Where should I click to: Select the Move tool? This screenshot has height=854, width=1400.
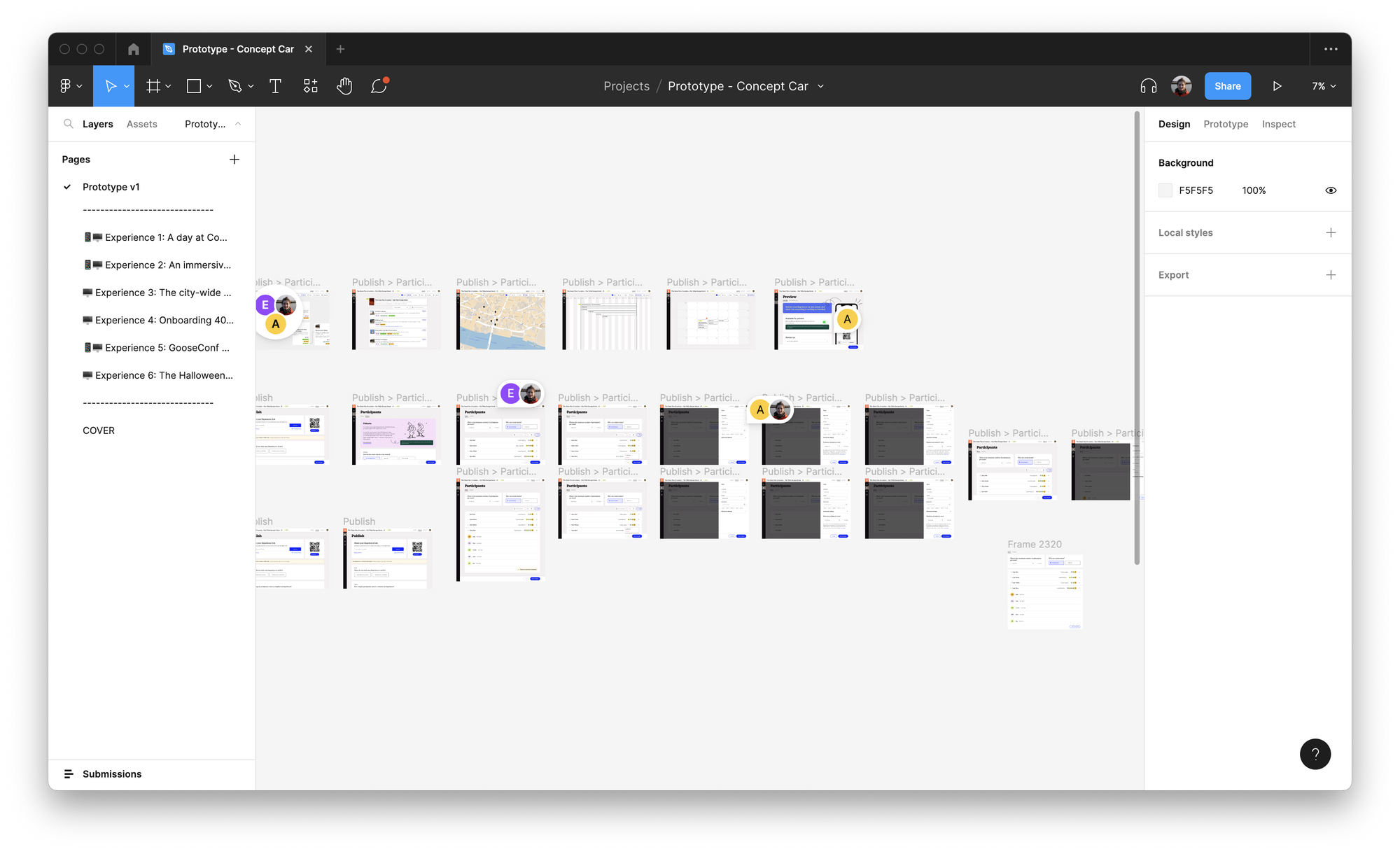pyautogui.click(x=111, y=85)
